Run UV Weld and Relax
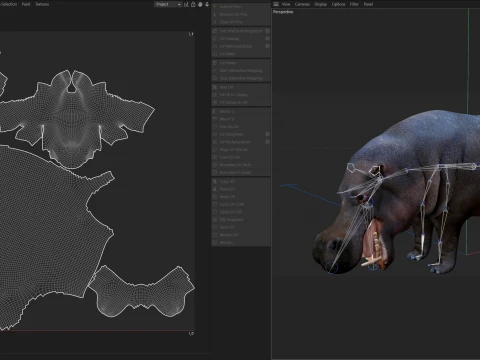The width and height of the screenshot is (480, 360). [x=238, y=46]
